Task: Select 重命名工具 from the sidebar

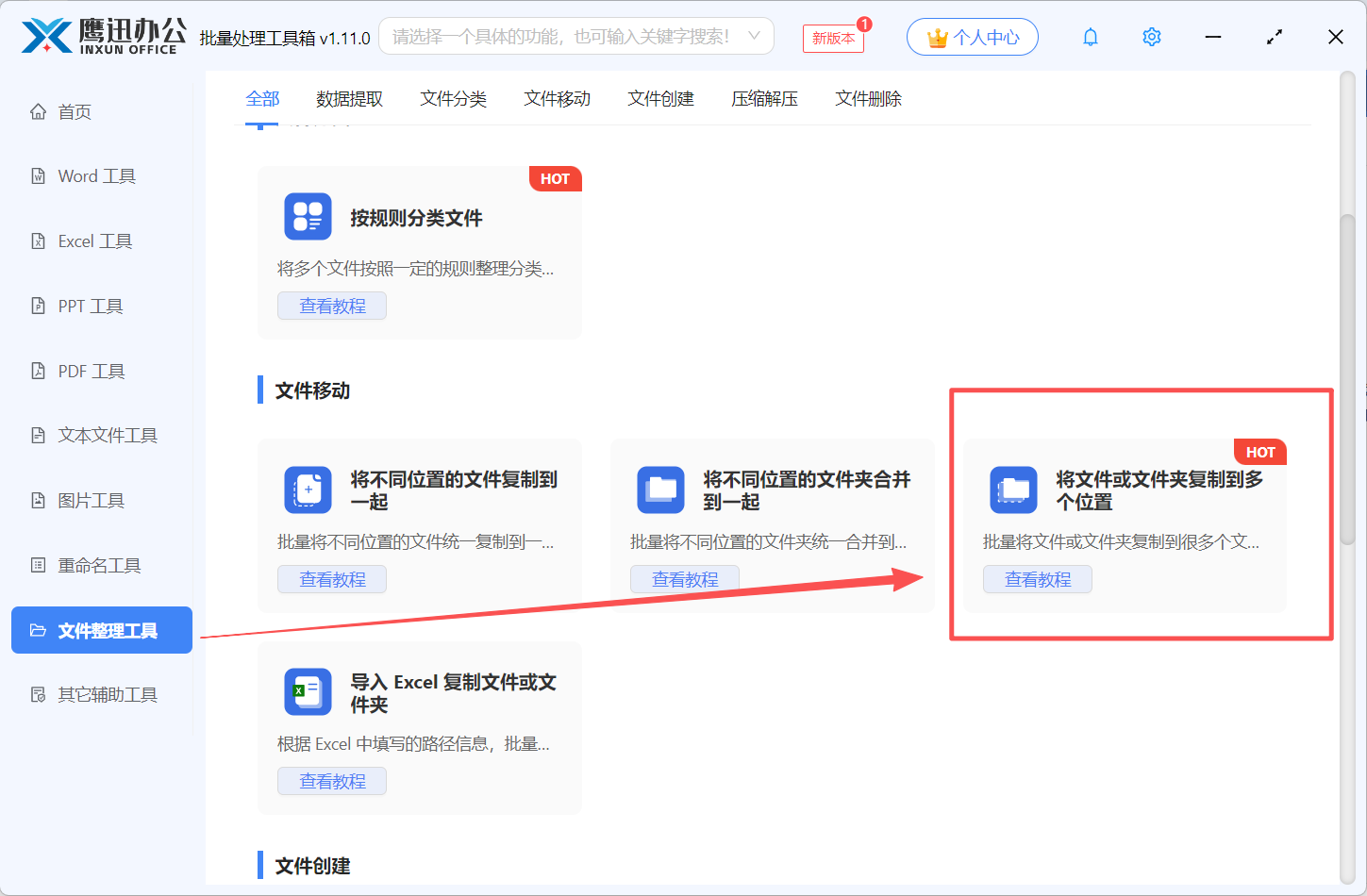Action: pyautogui.click(x=99, y=566)
